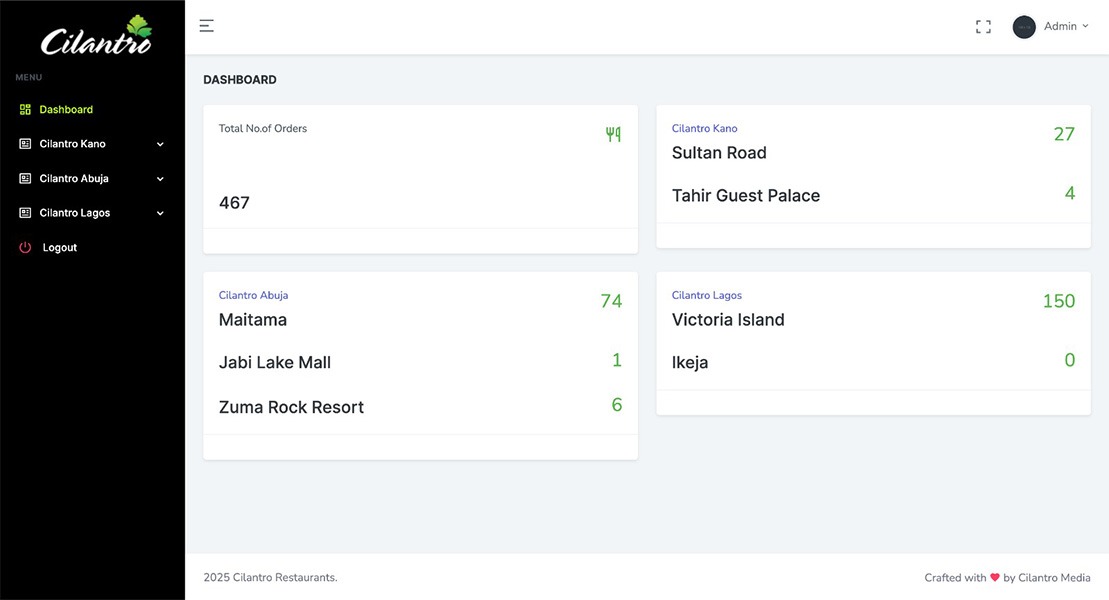
Task: Expand the Cilantro Abuja chevron
Action: coord(160,179)
